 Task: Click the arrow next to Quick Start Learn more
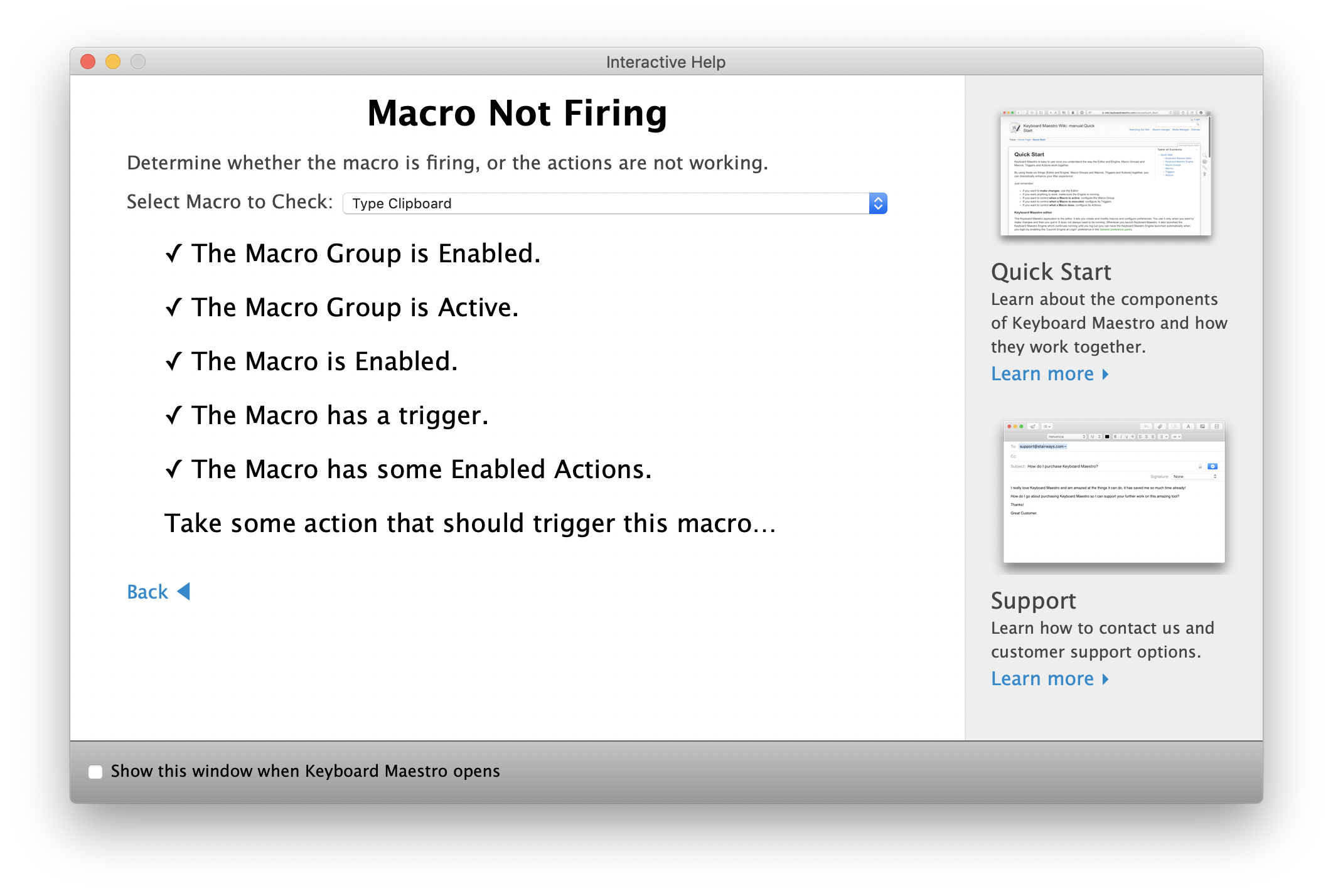(x=1105, y=374)
